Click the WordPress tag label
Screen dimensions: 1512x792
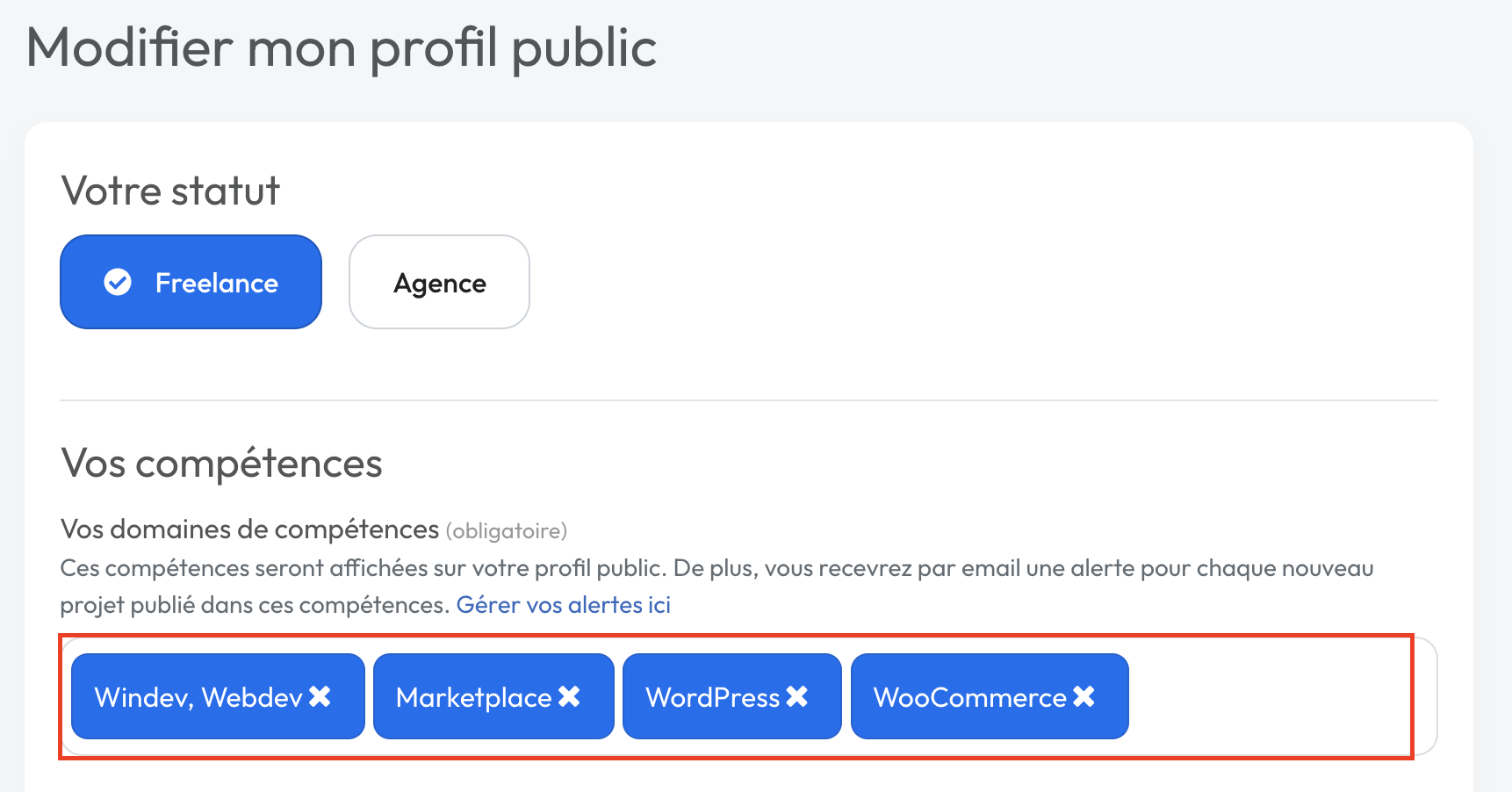click(712, 697)
